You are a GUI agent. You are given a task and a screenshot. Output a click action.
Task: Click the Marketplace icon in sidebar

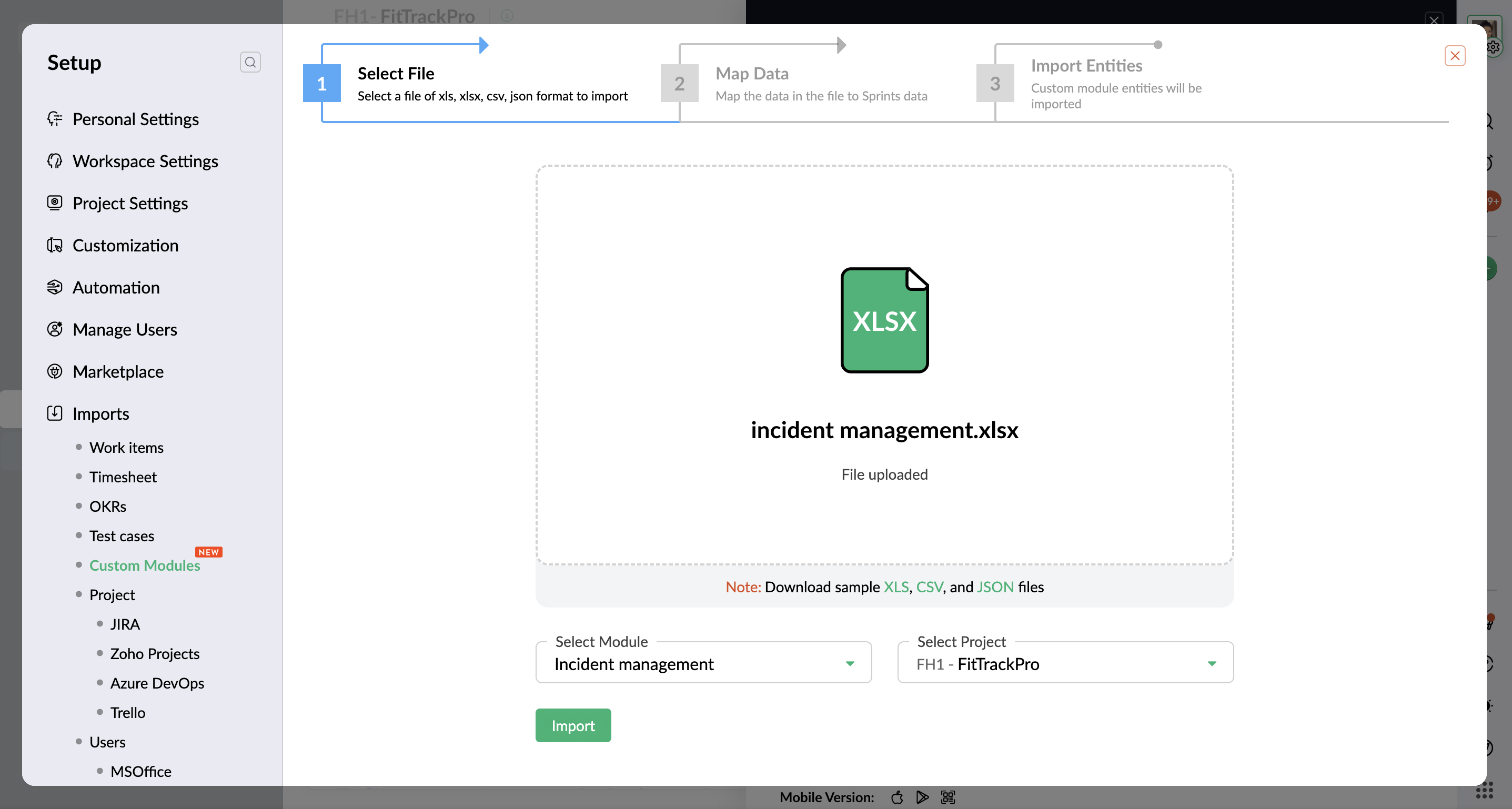tap(55, 371)
